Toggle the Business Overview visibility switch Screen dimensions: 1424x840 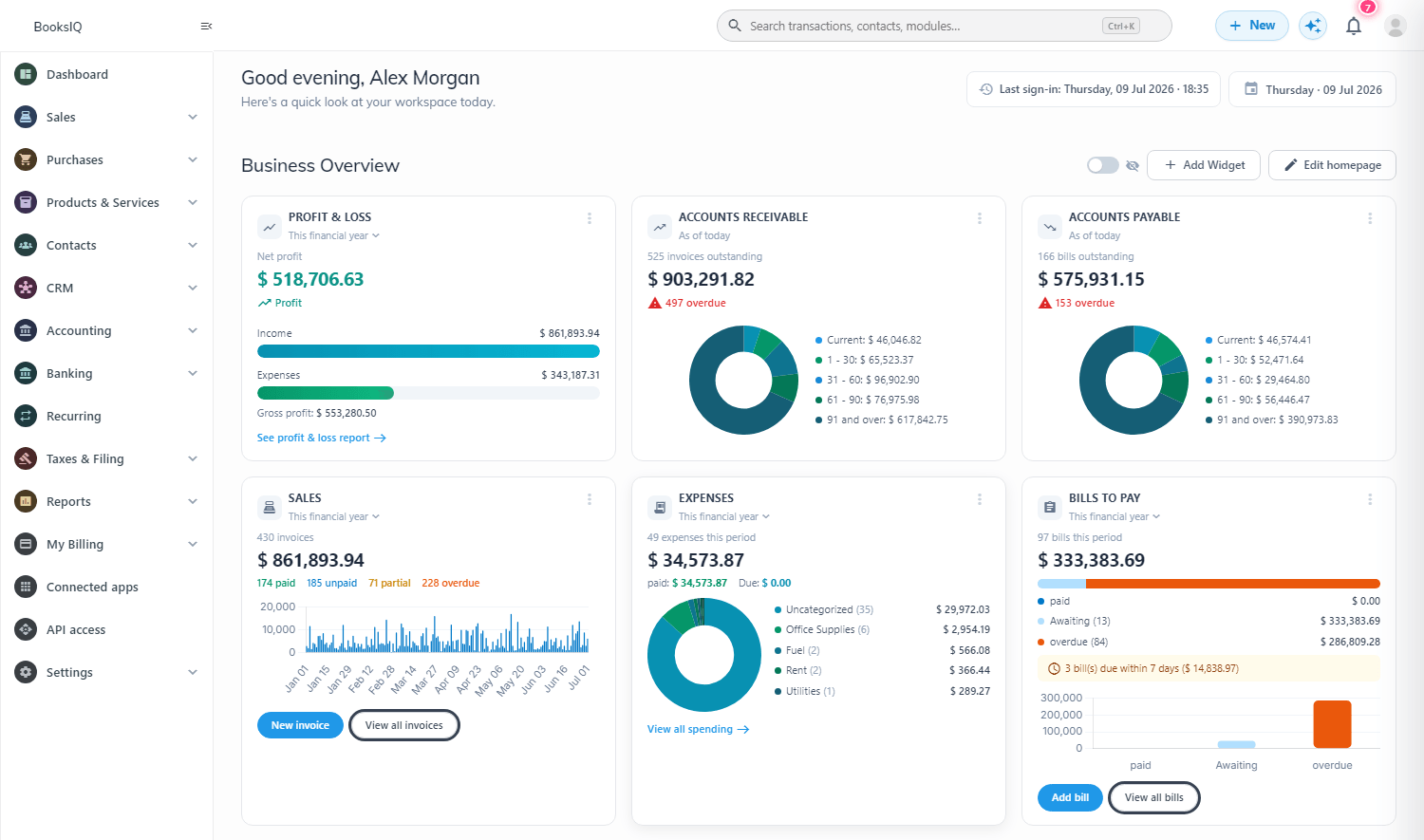1102,165
